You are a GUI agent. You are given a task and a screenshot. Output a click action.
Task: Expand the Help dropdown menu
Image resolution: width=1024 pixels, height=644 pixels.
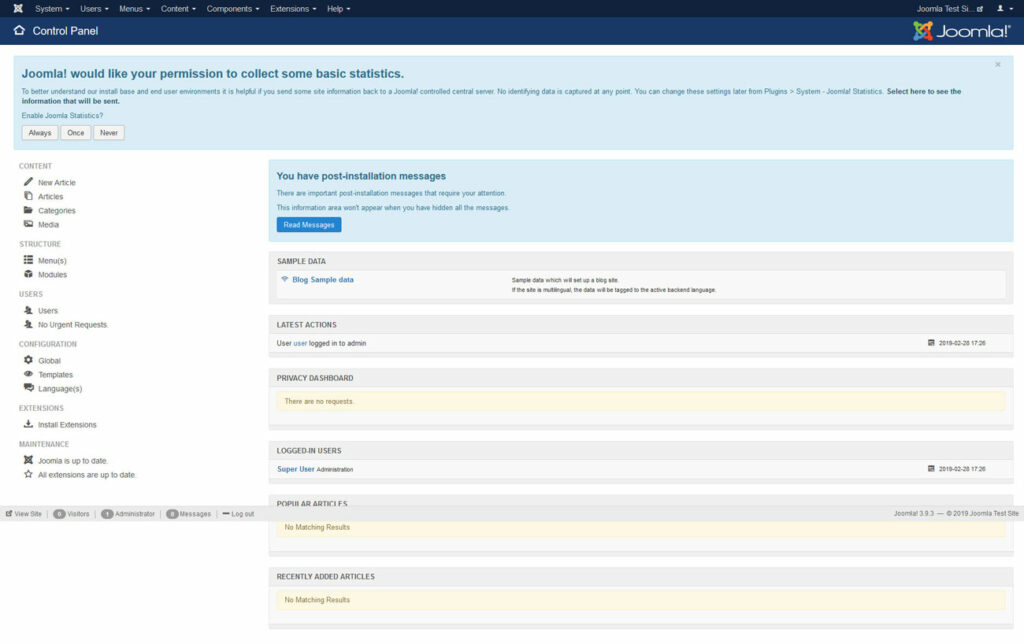(339, 8)
